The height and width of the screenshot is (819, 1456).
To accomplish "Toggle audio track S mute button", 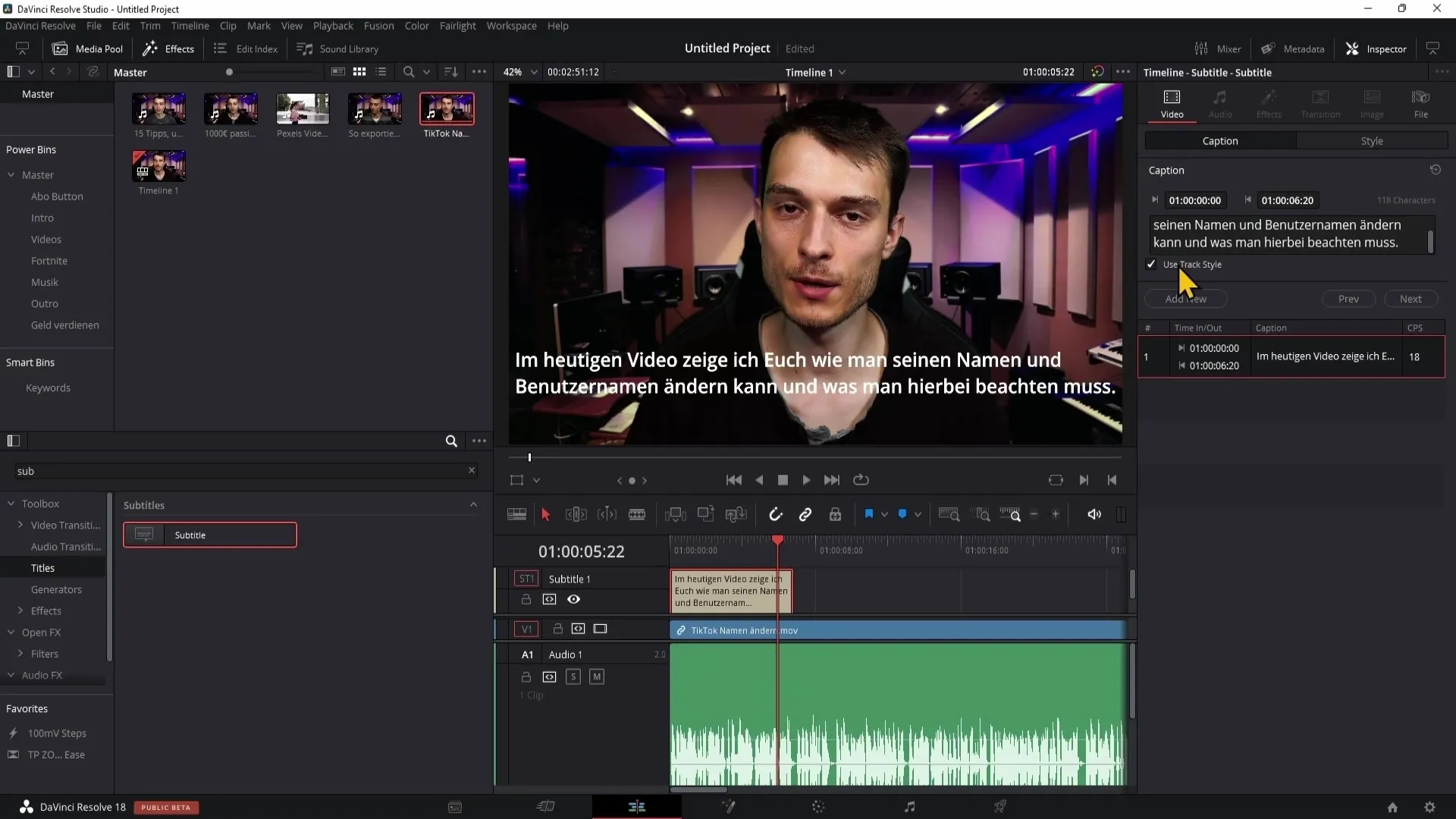I will 573,677.
